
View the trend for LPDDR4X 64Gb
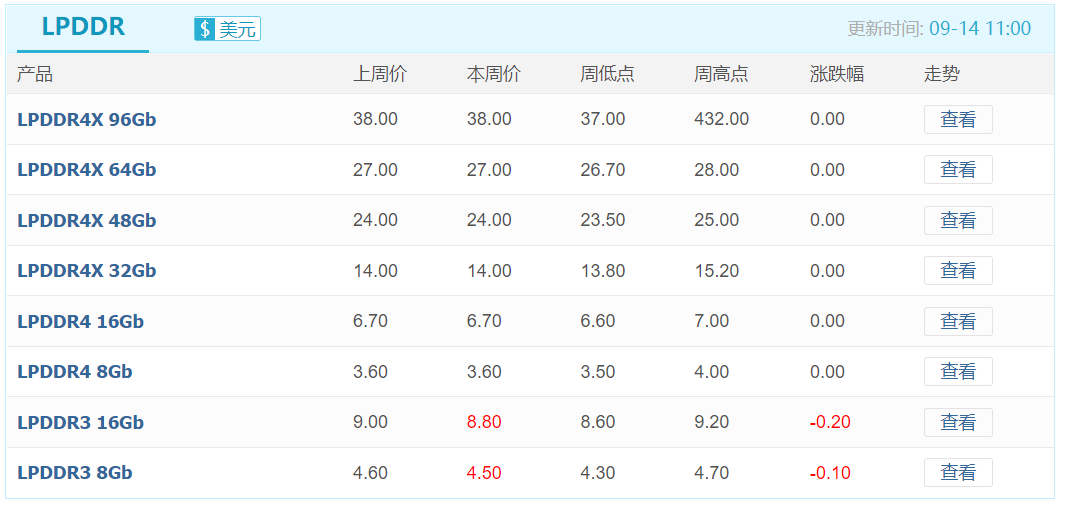tap(958, 170)
